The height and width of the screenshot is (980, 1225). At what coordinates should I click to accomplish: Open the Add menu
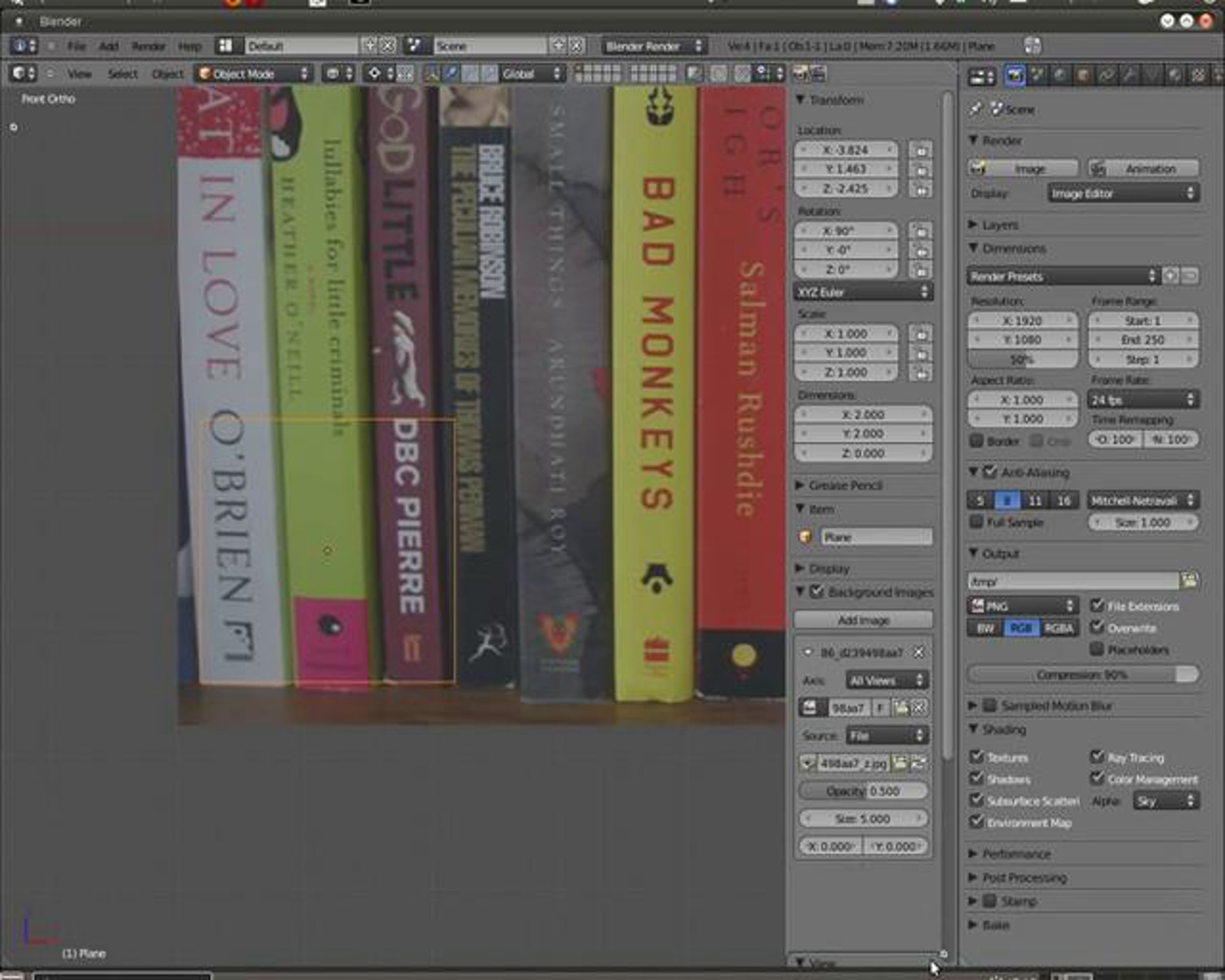[109, 46]
